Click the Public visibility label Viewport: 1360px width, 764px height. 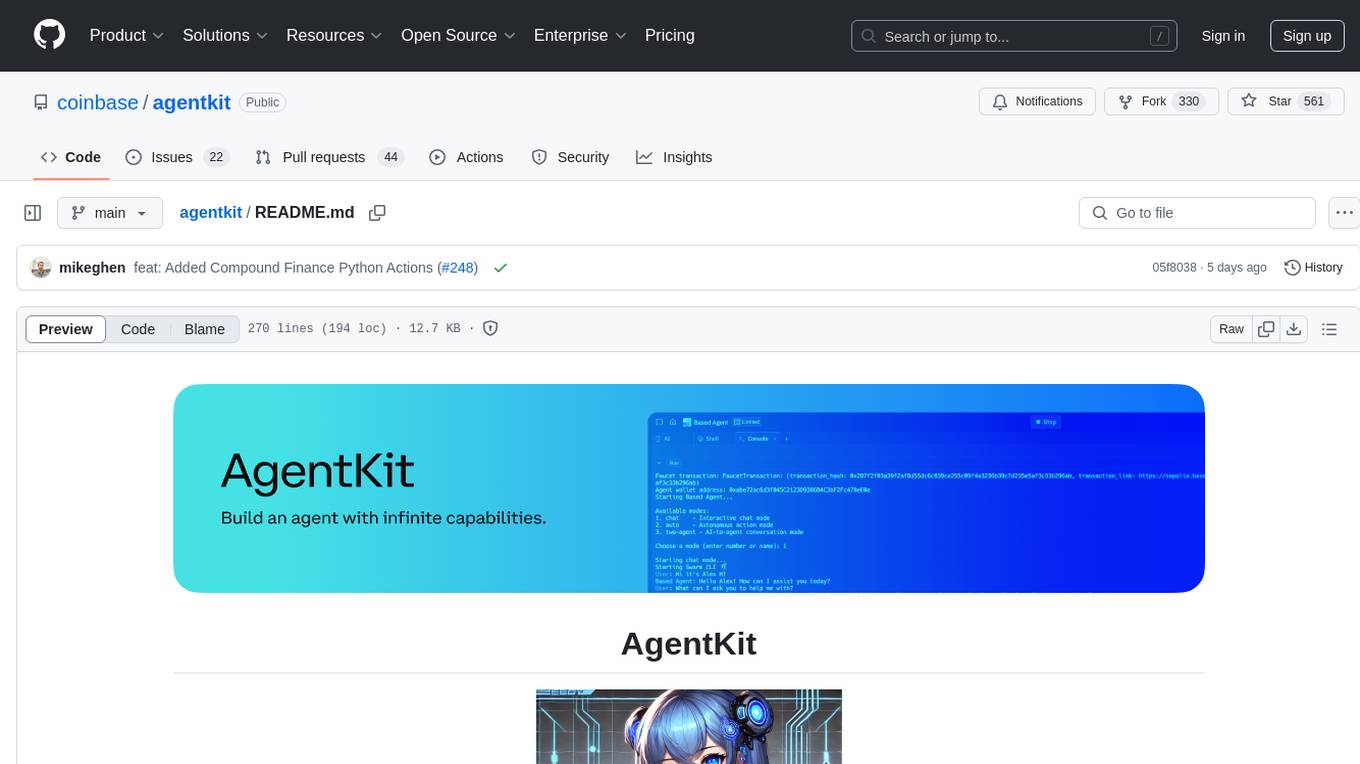tap(263, 102)
